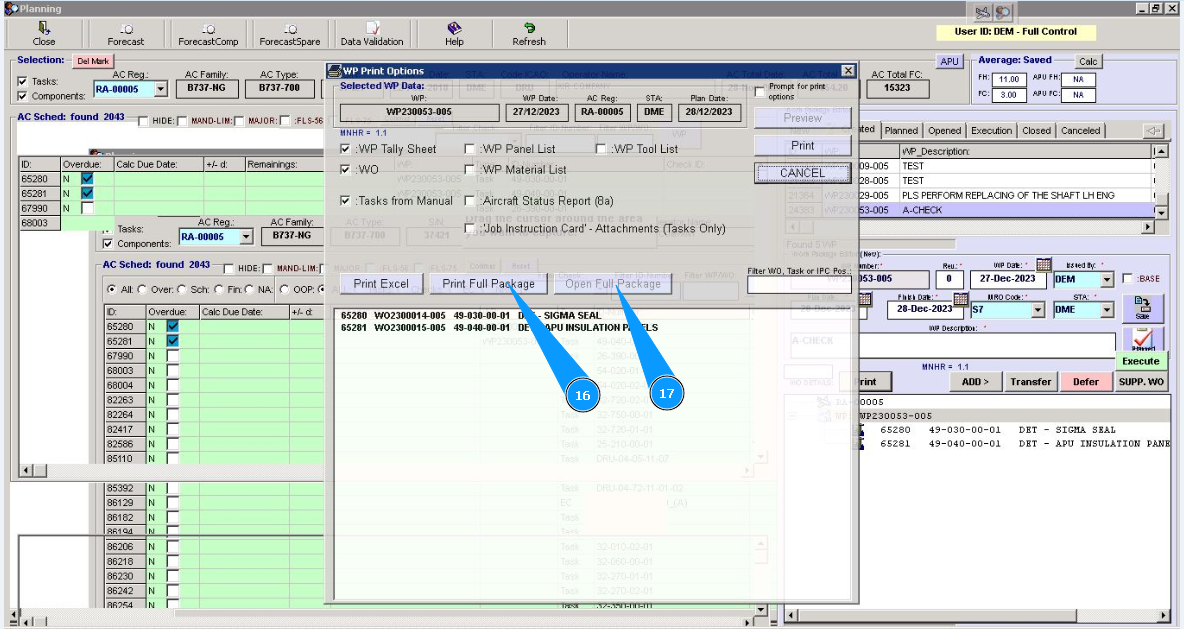Image resolution: width=1184 pixels, height=630 pixels.
Task: Click the Transfer button
Action: pos(1030,382)
